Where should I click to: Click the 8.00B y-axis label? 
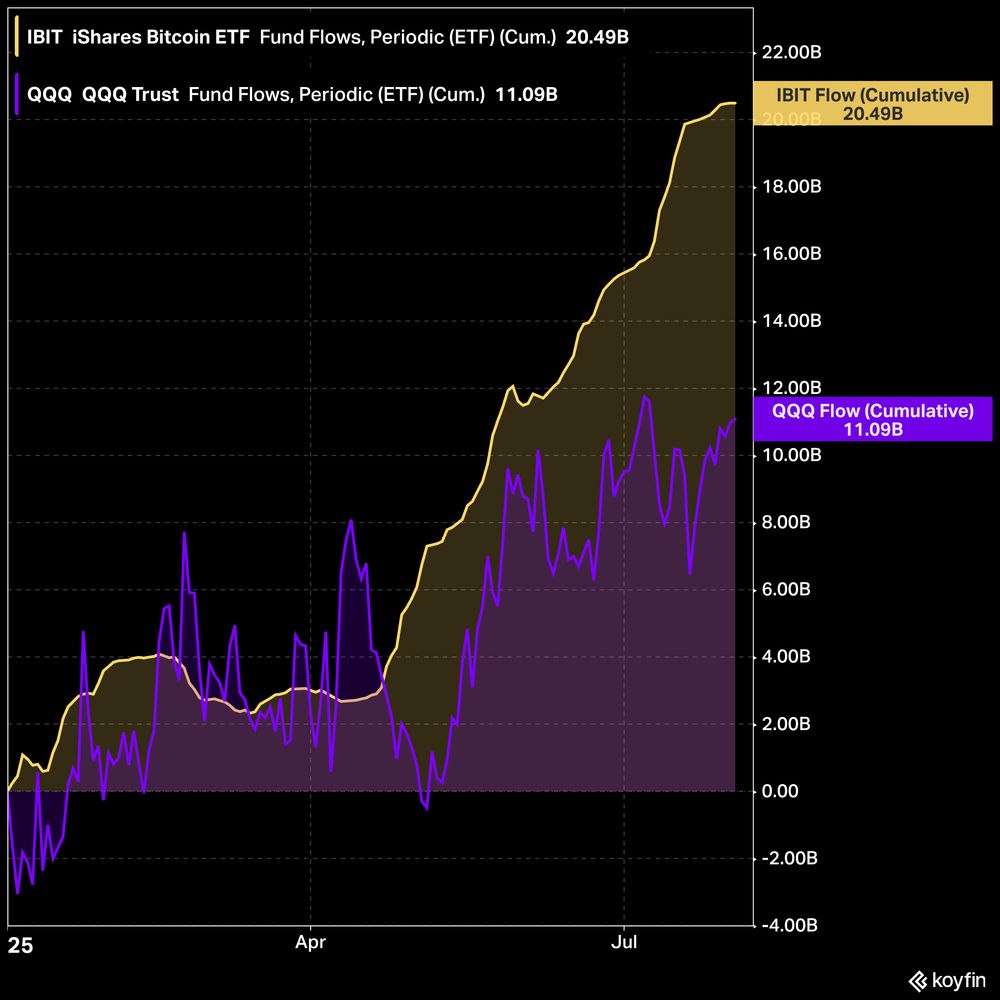tap(786, 522)
